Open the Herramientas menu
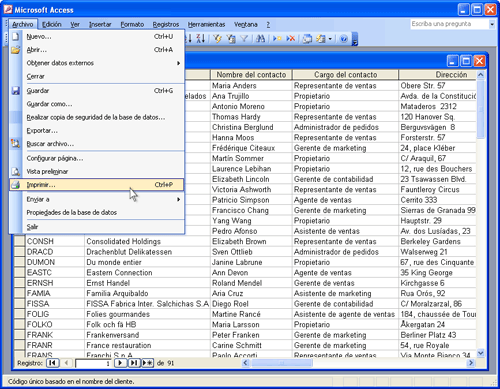Viewport: 500px width, 389px height. [206, 24]
